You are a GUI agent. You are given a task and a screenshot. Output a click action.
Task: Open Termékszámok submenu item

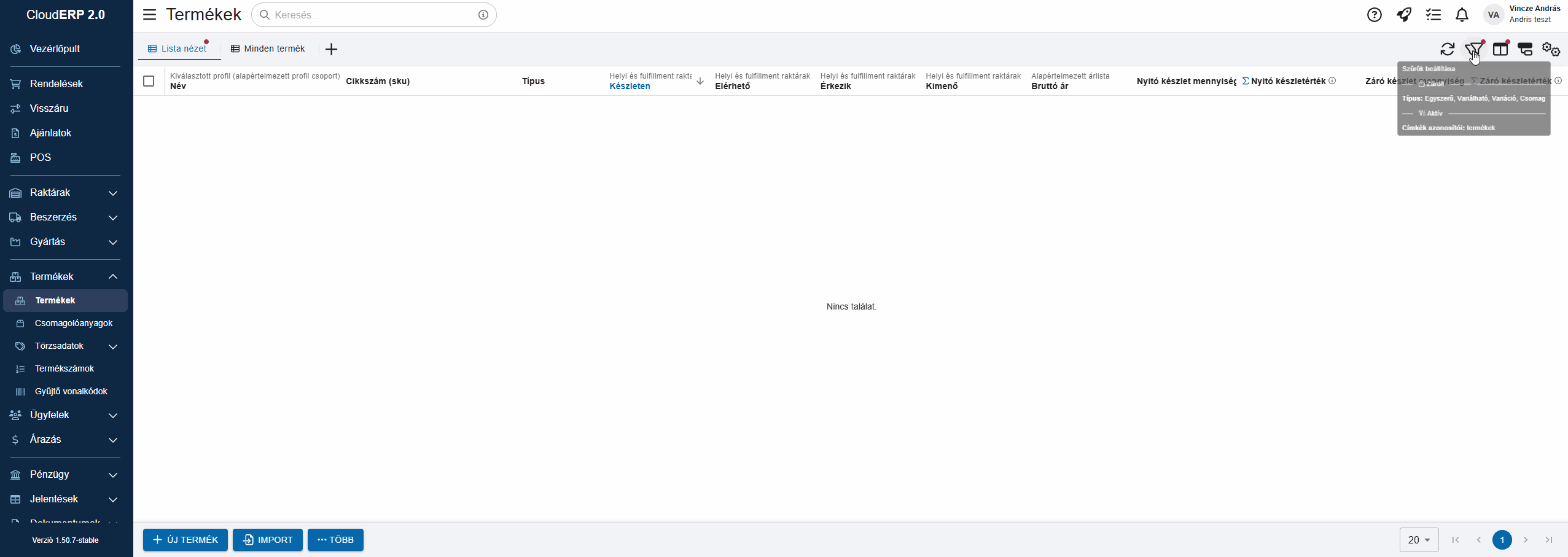pyautogui.click(x=66, y=368)
